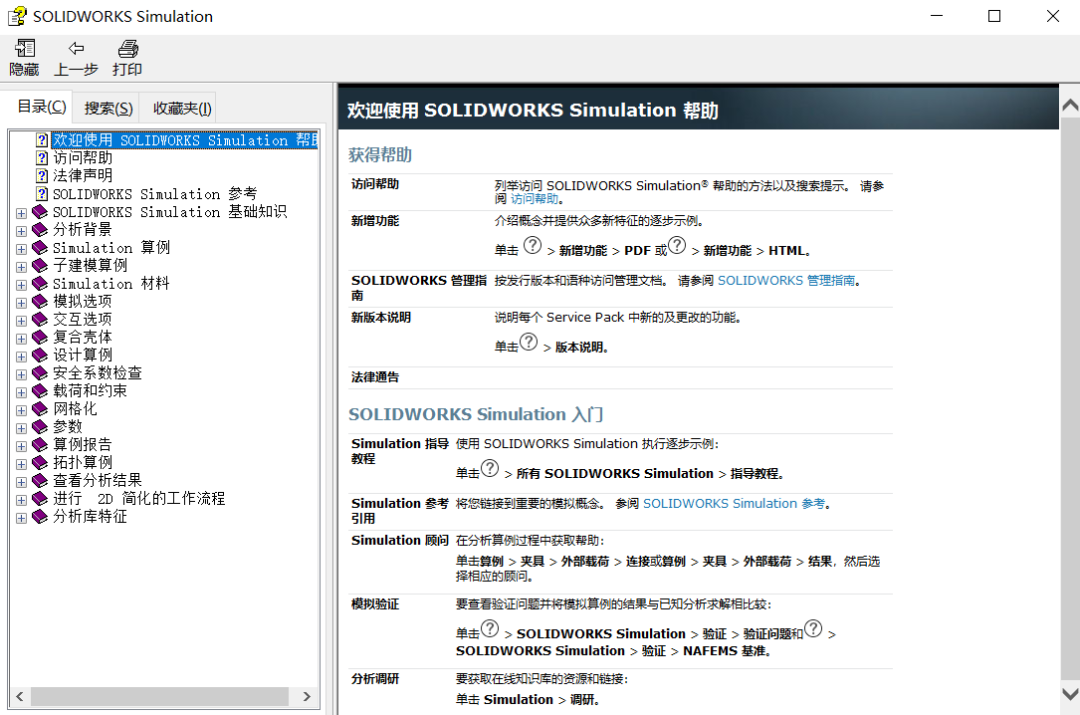Image resolution: width=1080 pixels, height=715 pixels.
Task: Click the book icon beside 网格化
Action: coord(40,409)
